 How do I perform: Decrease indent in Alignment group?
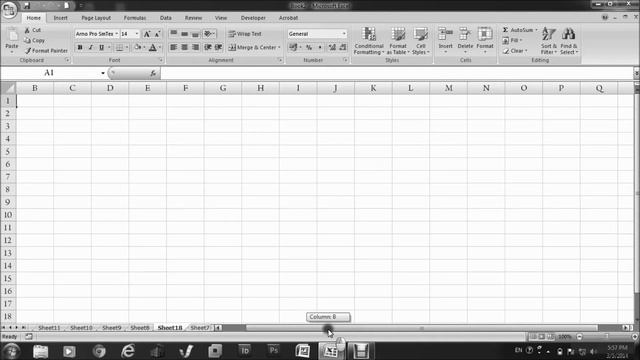208,47
